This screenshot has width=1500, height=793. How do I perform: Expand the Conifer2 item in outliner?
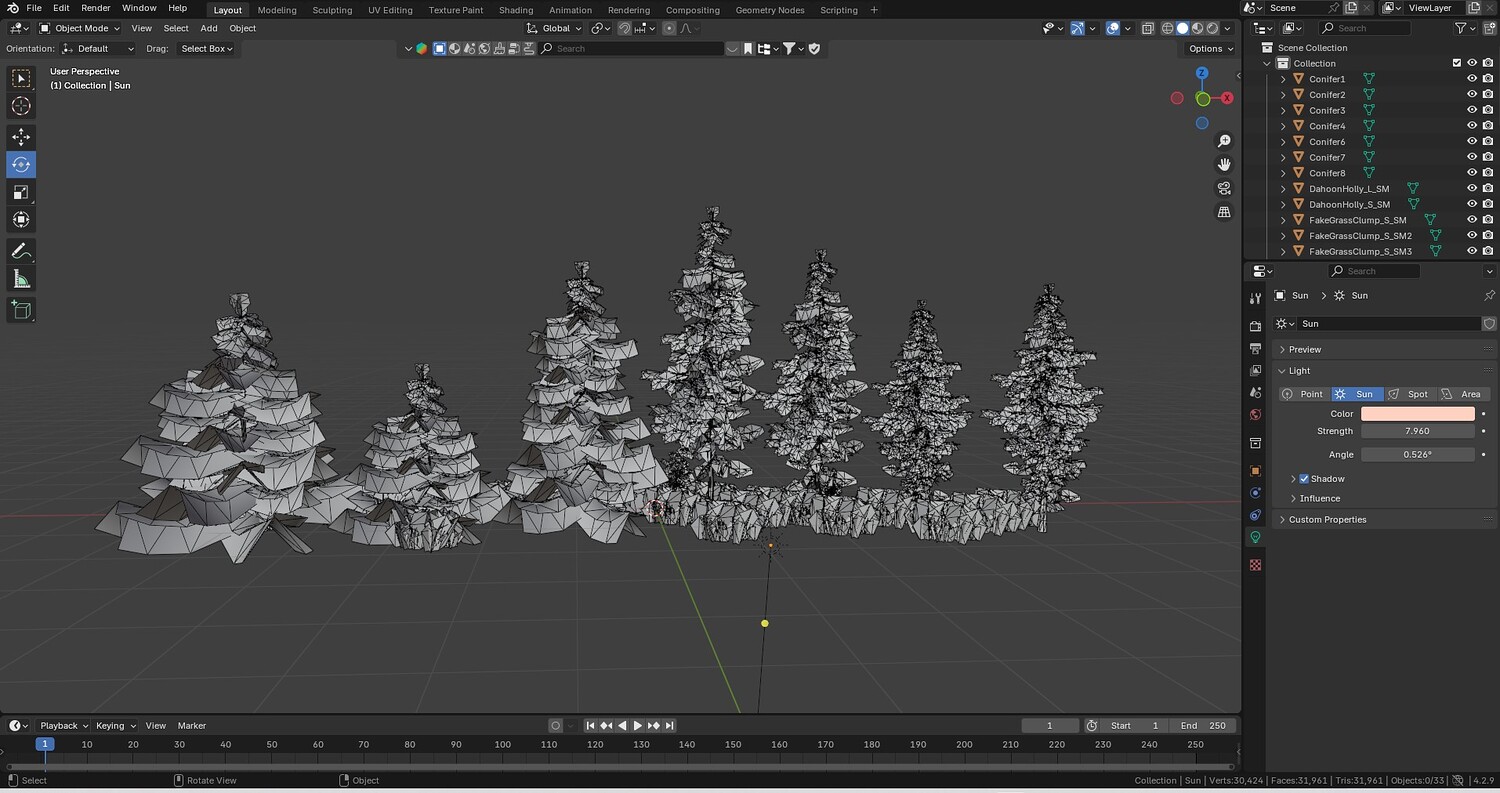1283,95
